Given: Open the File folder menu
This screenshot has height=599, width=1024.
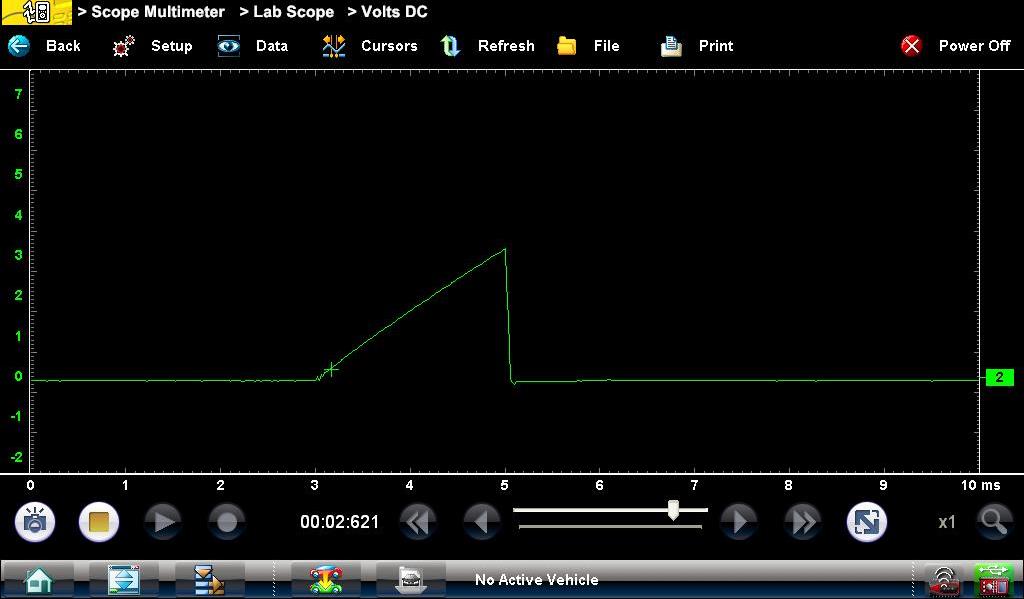Looking at the screenshot, I should pyautogui.click(x=567, y=46).
